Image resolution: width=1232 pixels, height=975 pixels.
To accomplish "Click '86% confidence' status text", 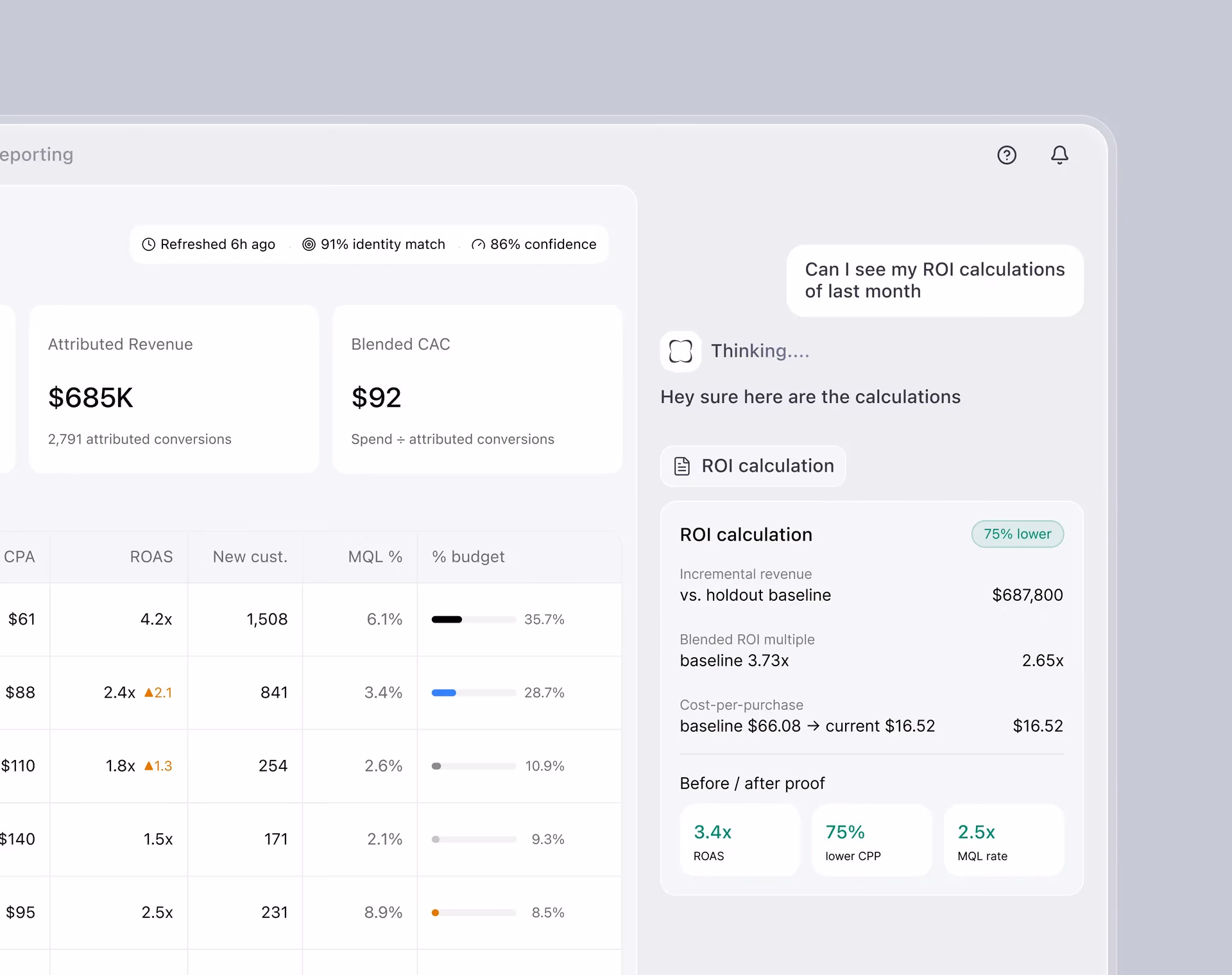I will pos(543,245).
